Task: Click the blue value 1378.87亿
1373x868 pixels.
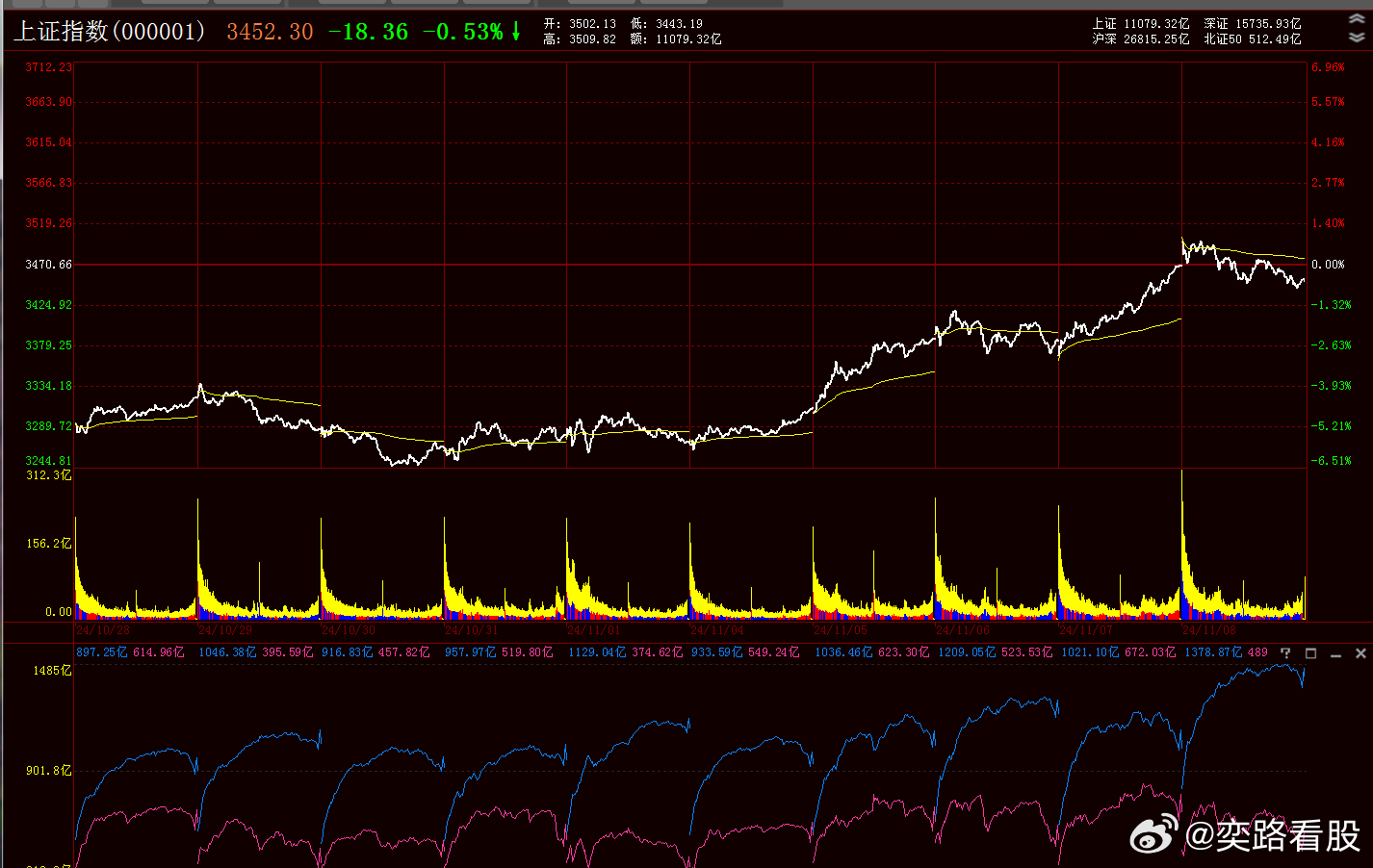Action: pyautogui.click(x=1214, y=652)
